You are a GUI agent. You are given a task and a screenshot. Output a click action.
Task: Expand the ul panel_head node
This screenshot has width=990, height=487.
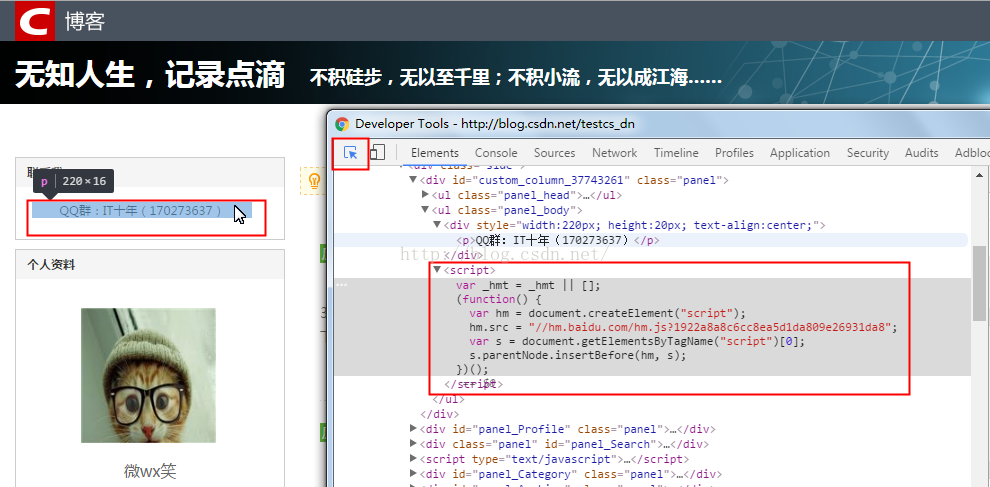[x=425, y=195]
